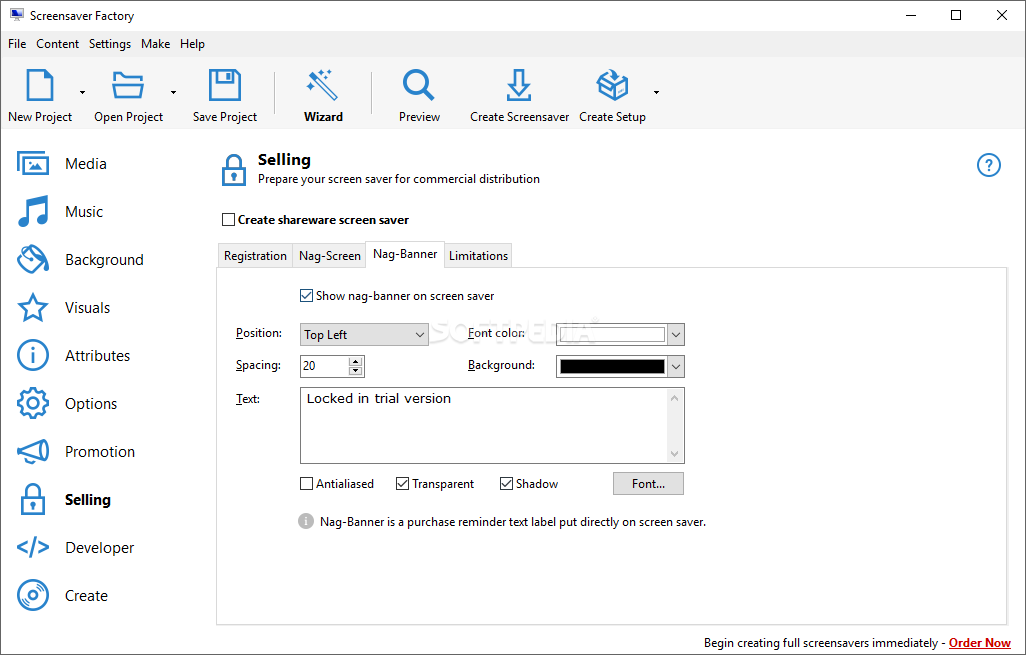Viewport: 1026px width, 655px height.
Task: Click the Font... button
Action: pos(648,484)
